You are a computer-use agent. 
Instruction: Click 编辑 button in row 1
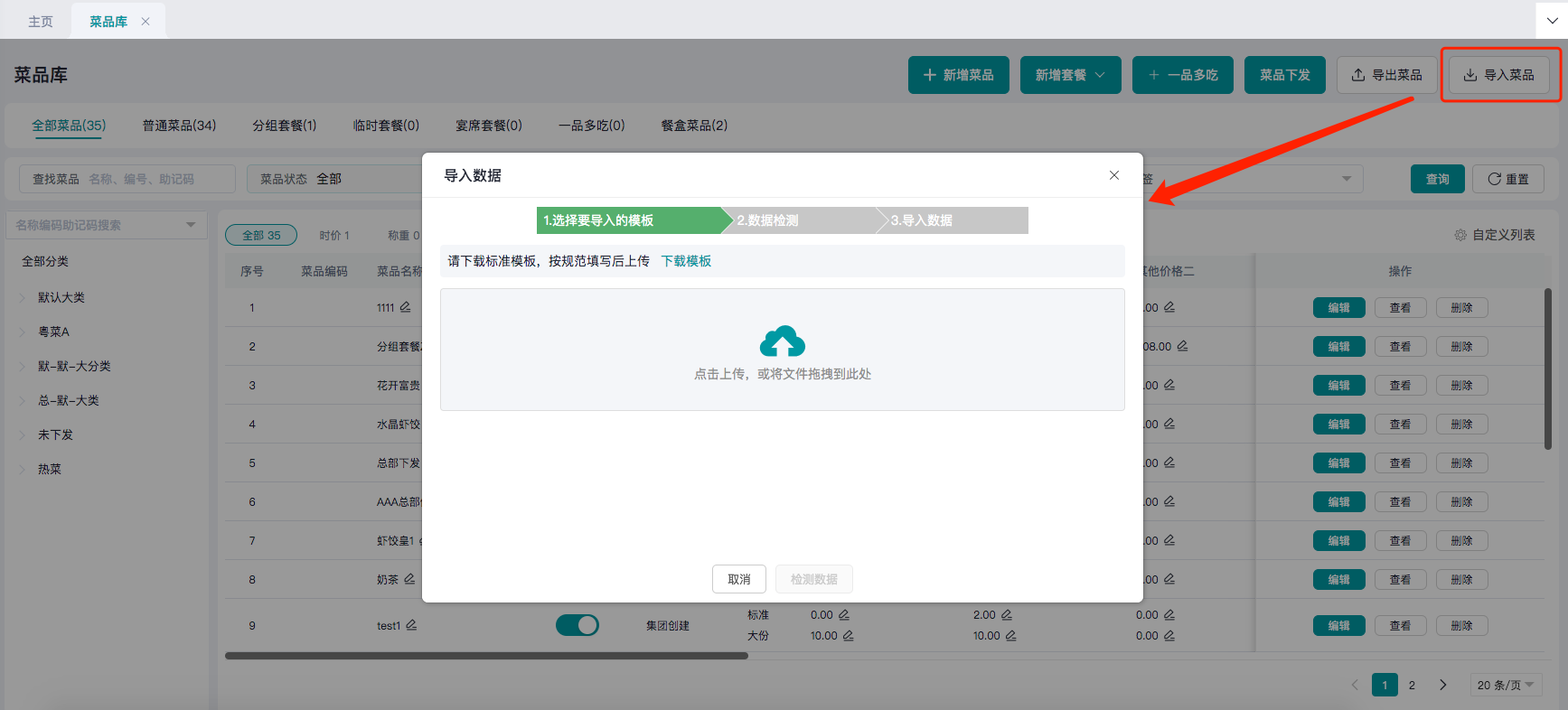point(1338,307)
